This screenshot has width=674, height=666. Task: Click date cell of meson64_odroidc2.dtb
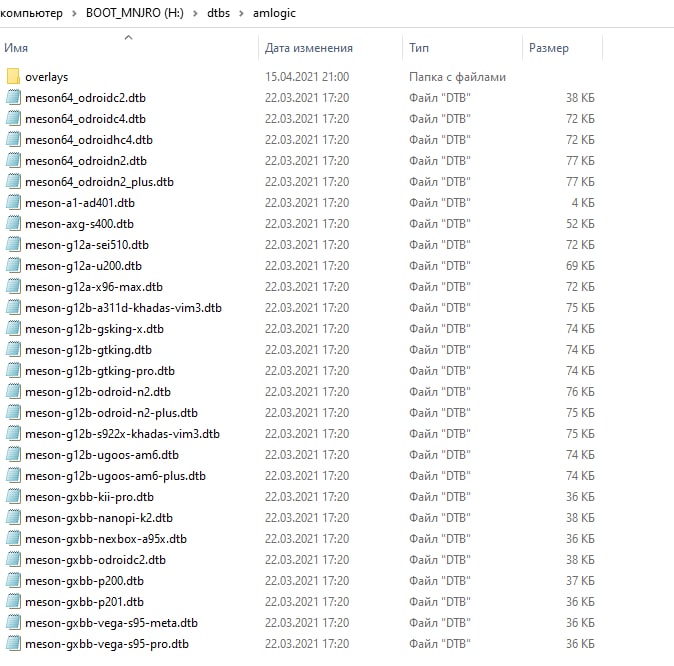(307, 98)
